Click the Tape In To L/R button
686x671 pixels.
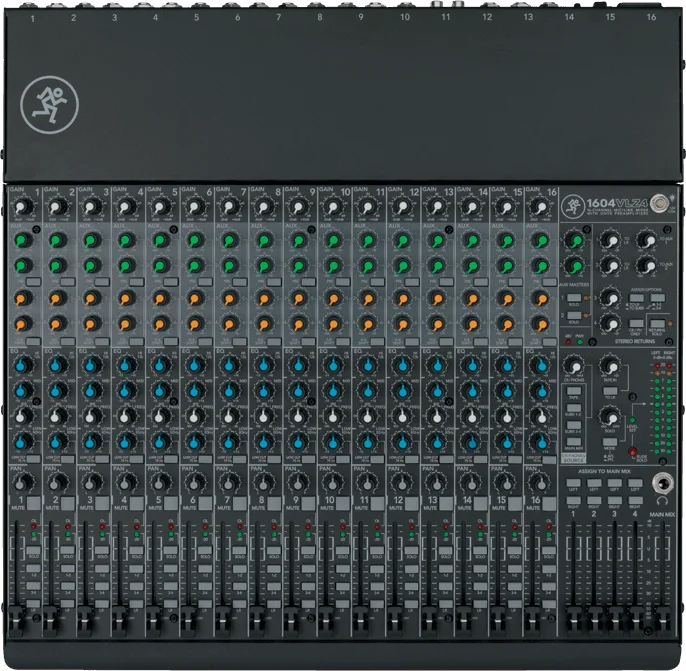click(610, 391)
